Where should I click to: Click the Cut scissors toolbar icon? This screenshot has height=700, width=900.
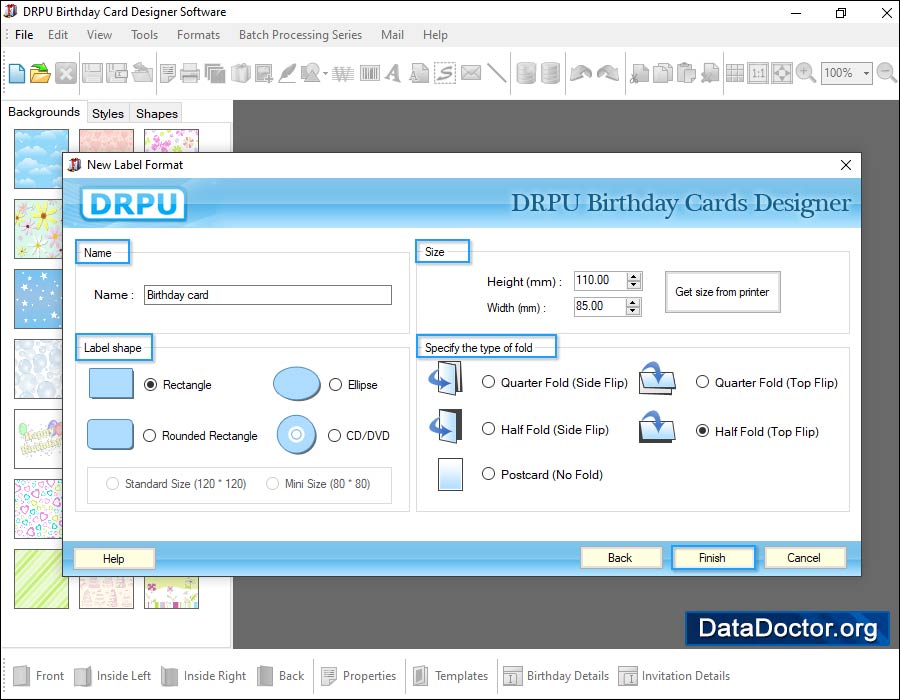pos(639,73)
